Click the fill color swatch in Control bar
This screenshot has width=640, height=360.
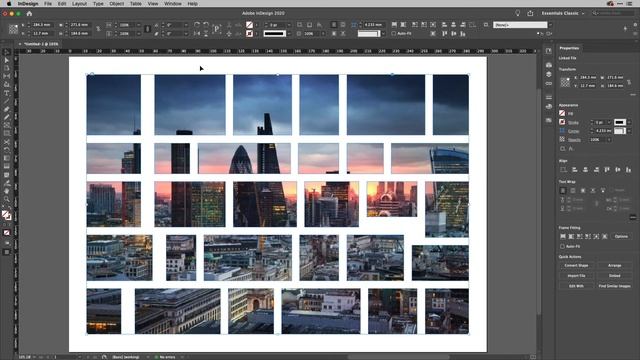click(249, 25)
